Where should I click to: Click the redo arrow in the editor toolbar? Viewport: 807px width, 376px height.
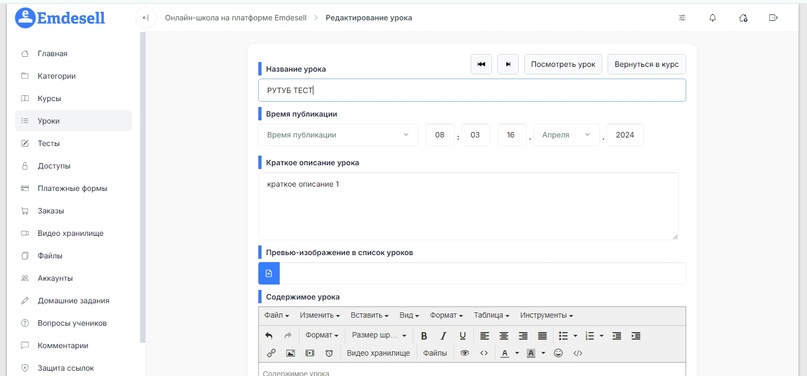click(x=288, y=336)
